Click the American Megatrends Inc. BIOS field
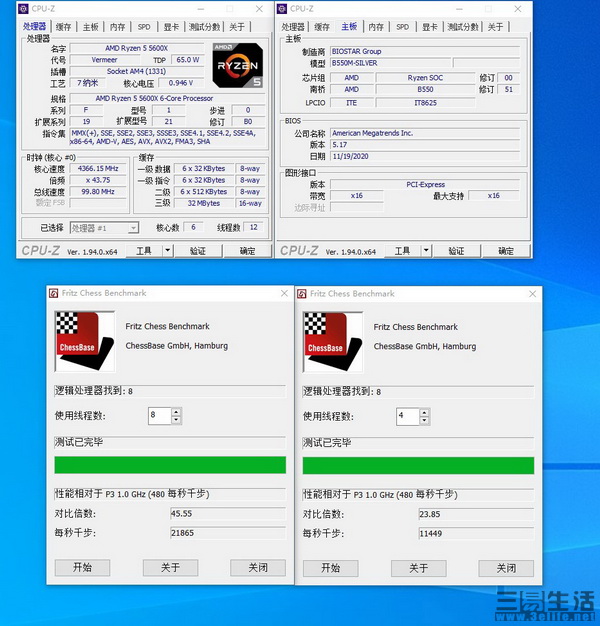Viewport: 600px width, 626px height. click(x=425, y=133)
